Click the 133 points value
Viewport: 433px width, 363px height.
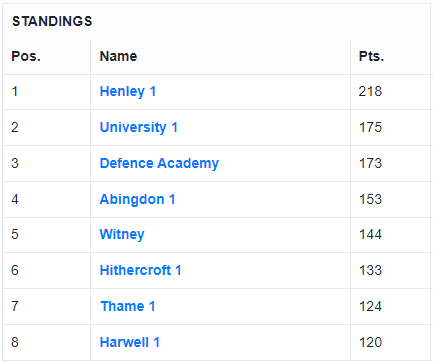coord(370,270)
